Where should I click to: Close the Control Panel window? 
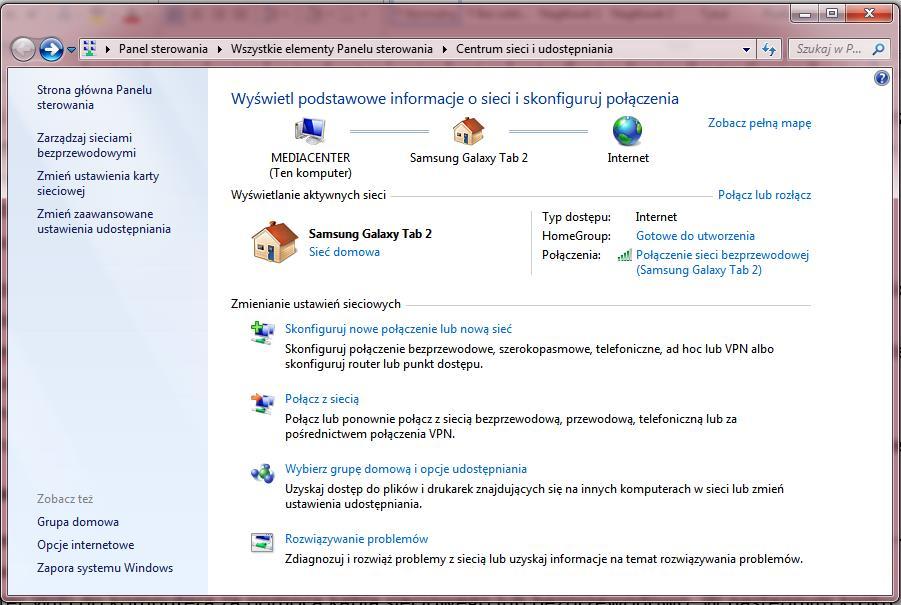click(x=869, y=13)
